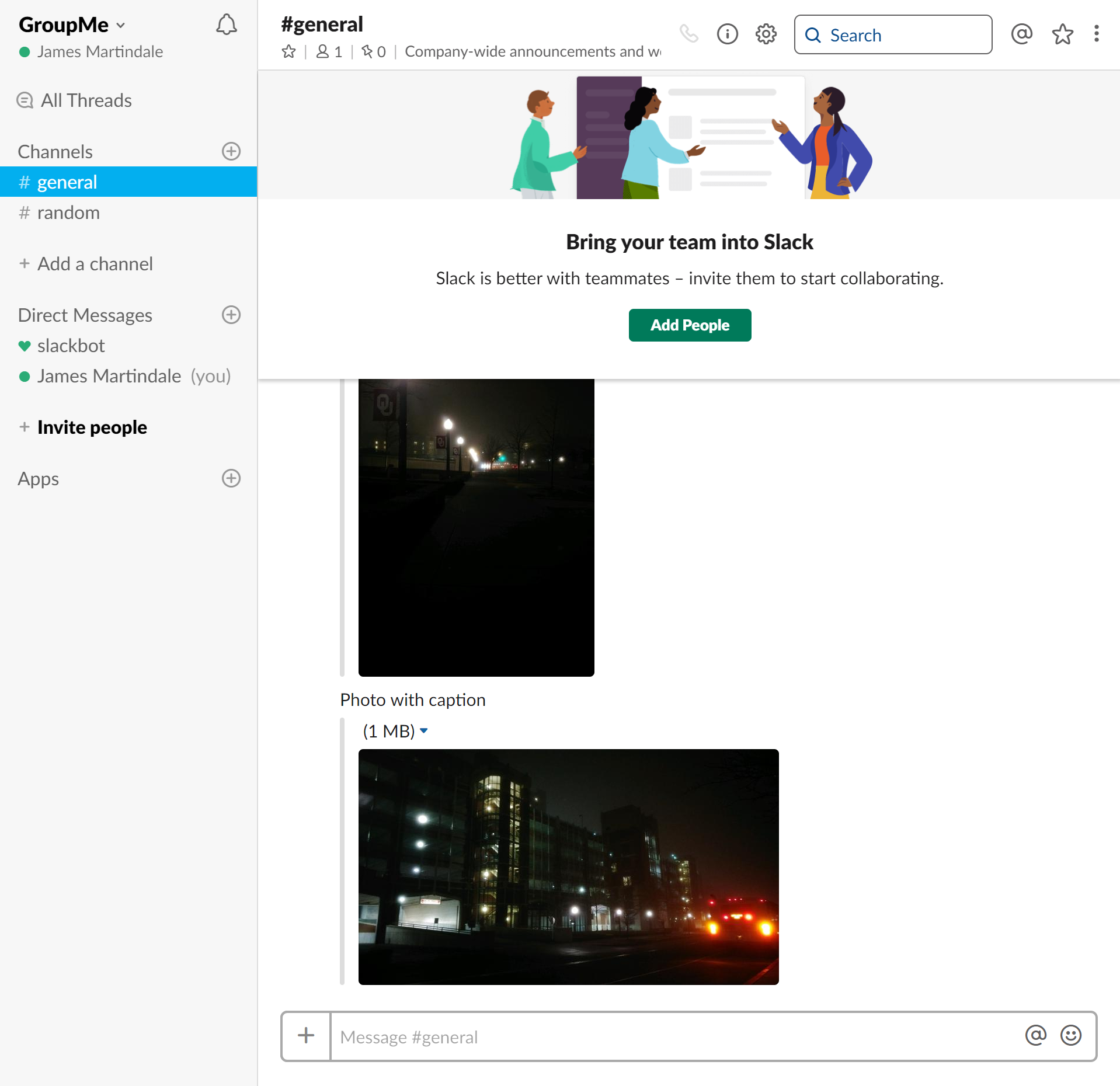
Task: Switch to the random channel
Action: click(x=128, y=213)
